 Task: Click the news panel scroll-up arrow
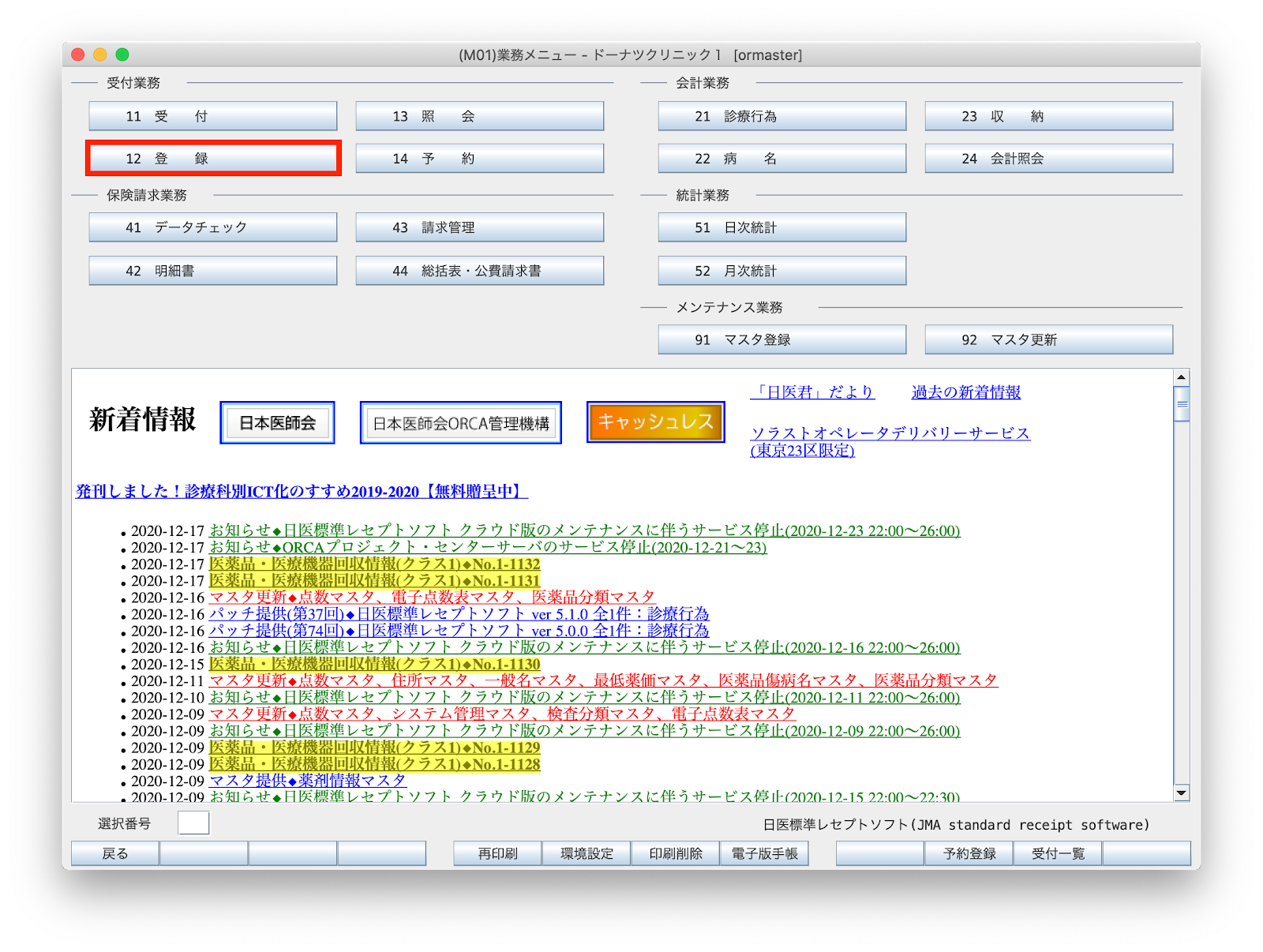[1182, 377]
